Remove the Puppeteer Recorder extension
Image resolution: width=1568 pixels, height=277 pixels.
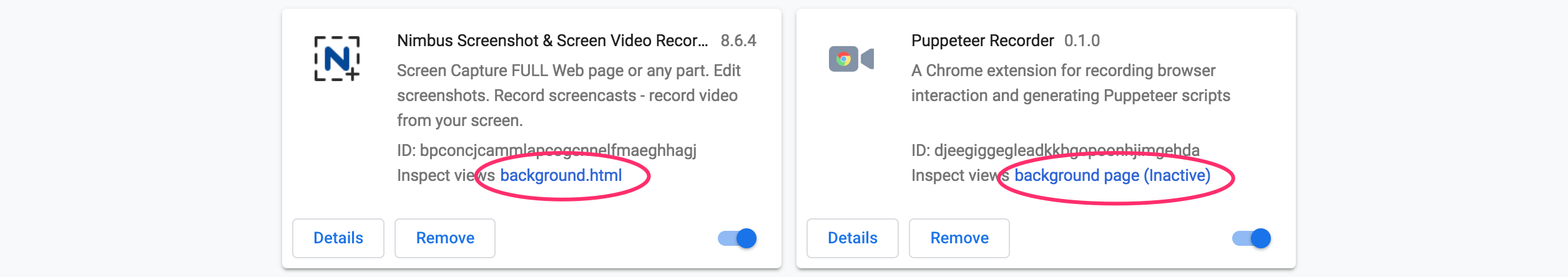tap(959, 238)
